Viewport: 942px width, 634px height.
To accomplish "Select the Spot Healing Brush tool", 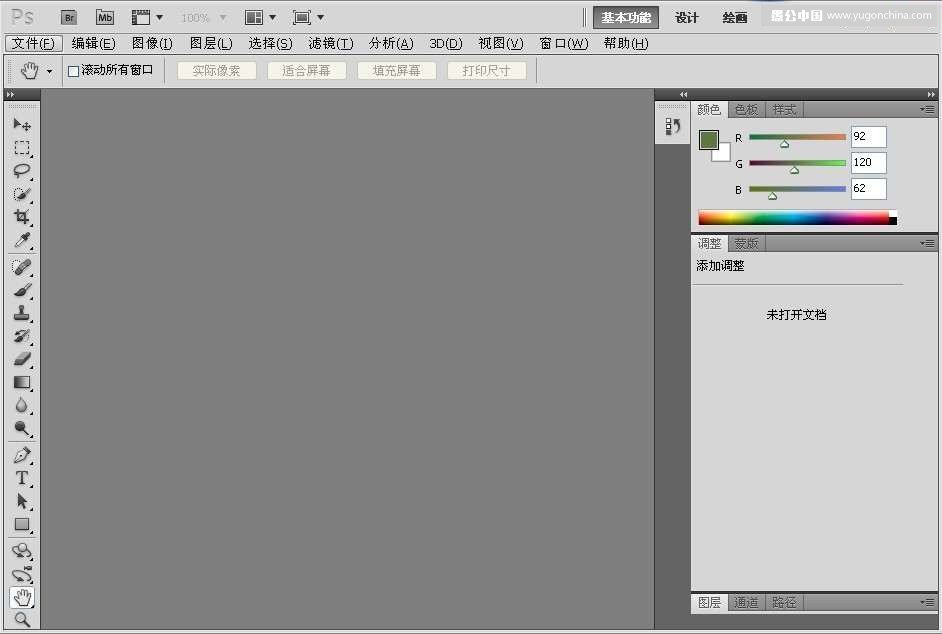I will click(x=22, y=267).
